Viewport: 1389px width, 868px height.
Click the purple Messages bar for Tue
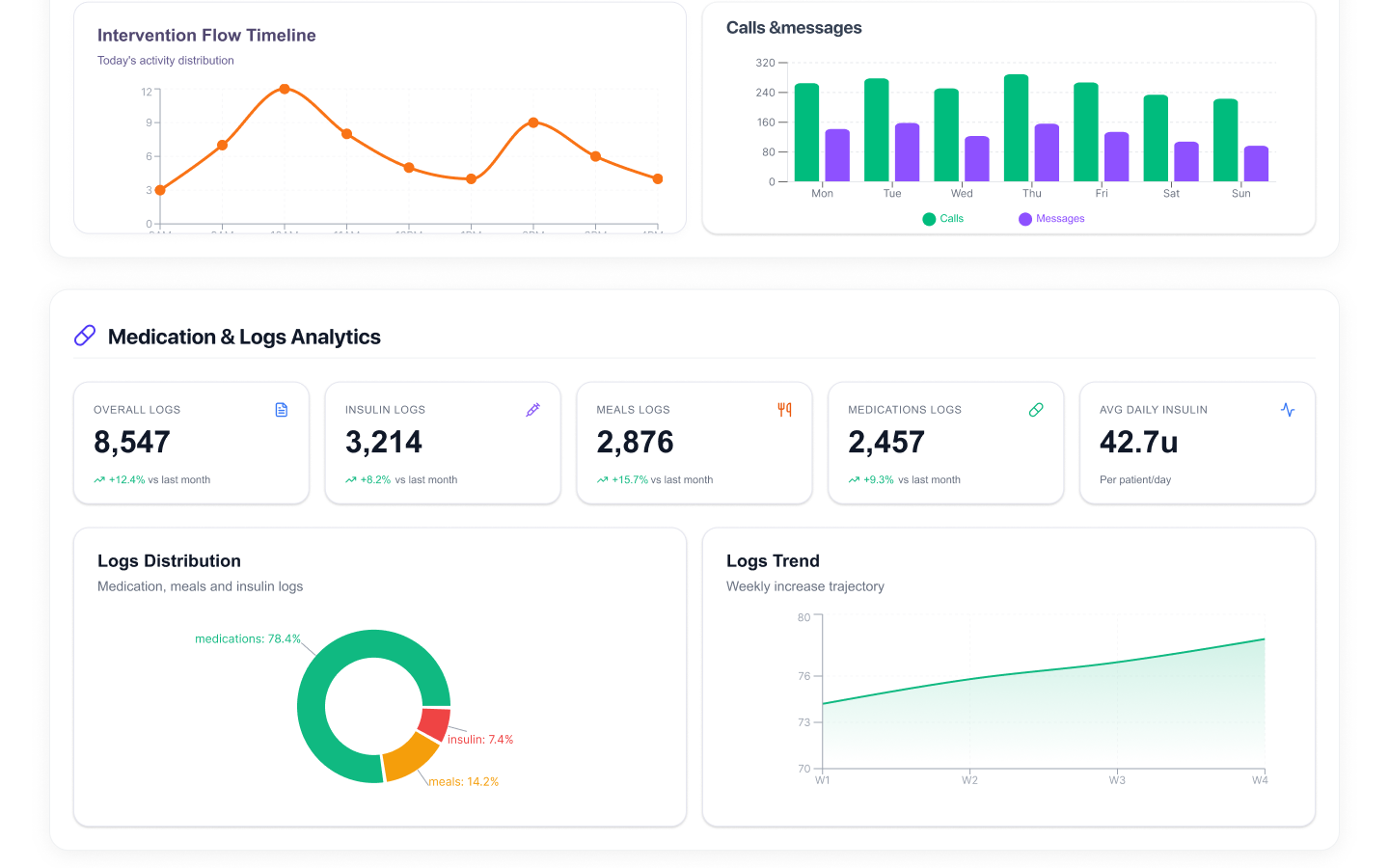tap(907, 152)
